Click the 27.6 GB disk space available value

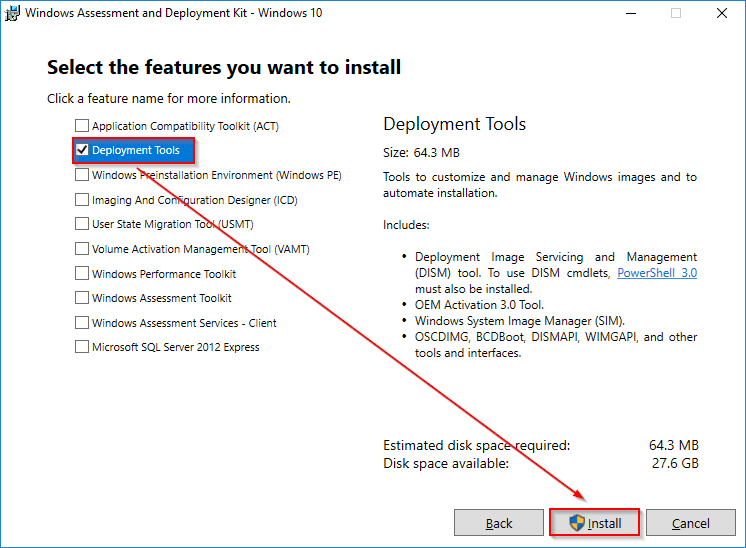click(675, 463)
